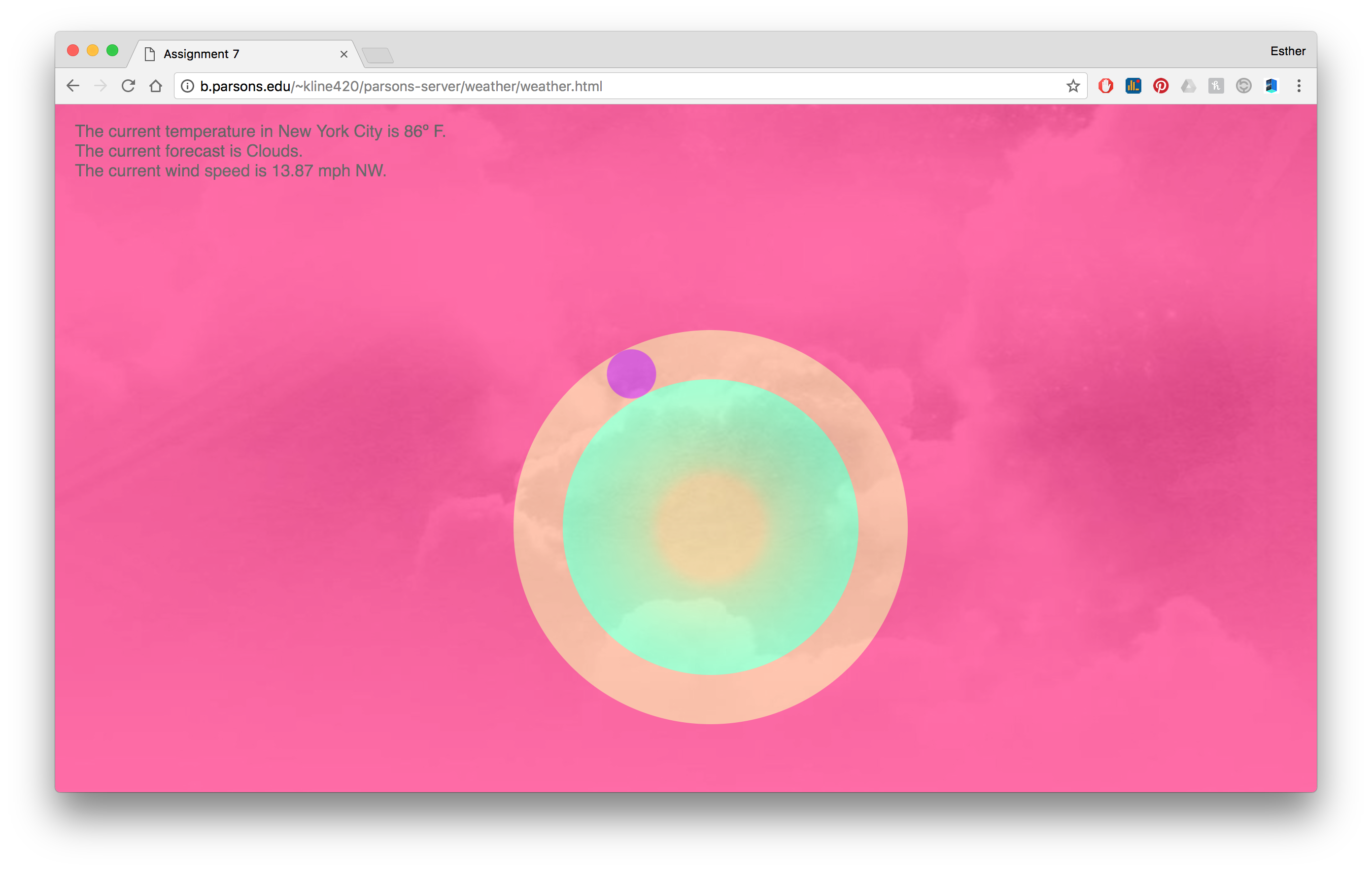Click the small purple circle

tap(631, 374)
